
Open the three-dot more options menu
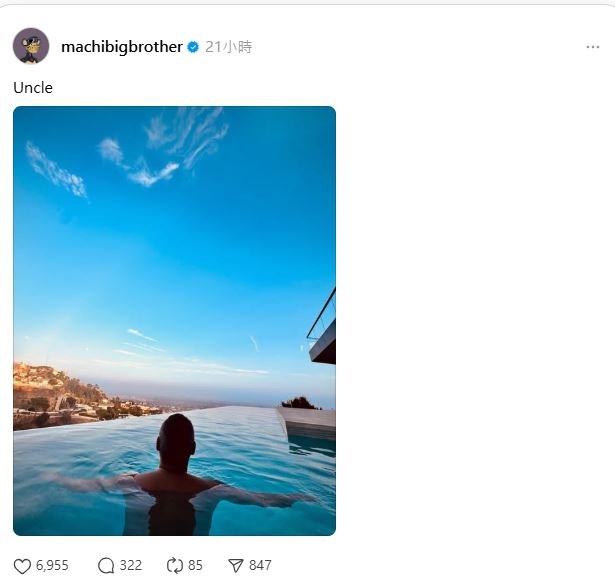593,47
